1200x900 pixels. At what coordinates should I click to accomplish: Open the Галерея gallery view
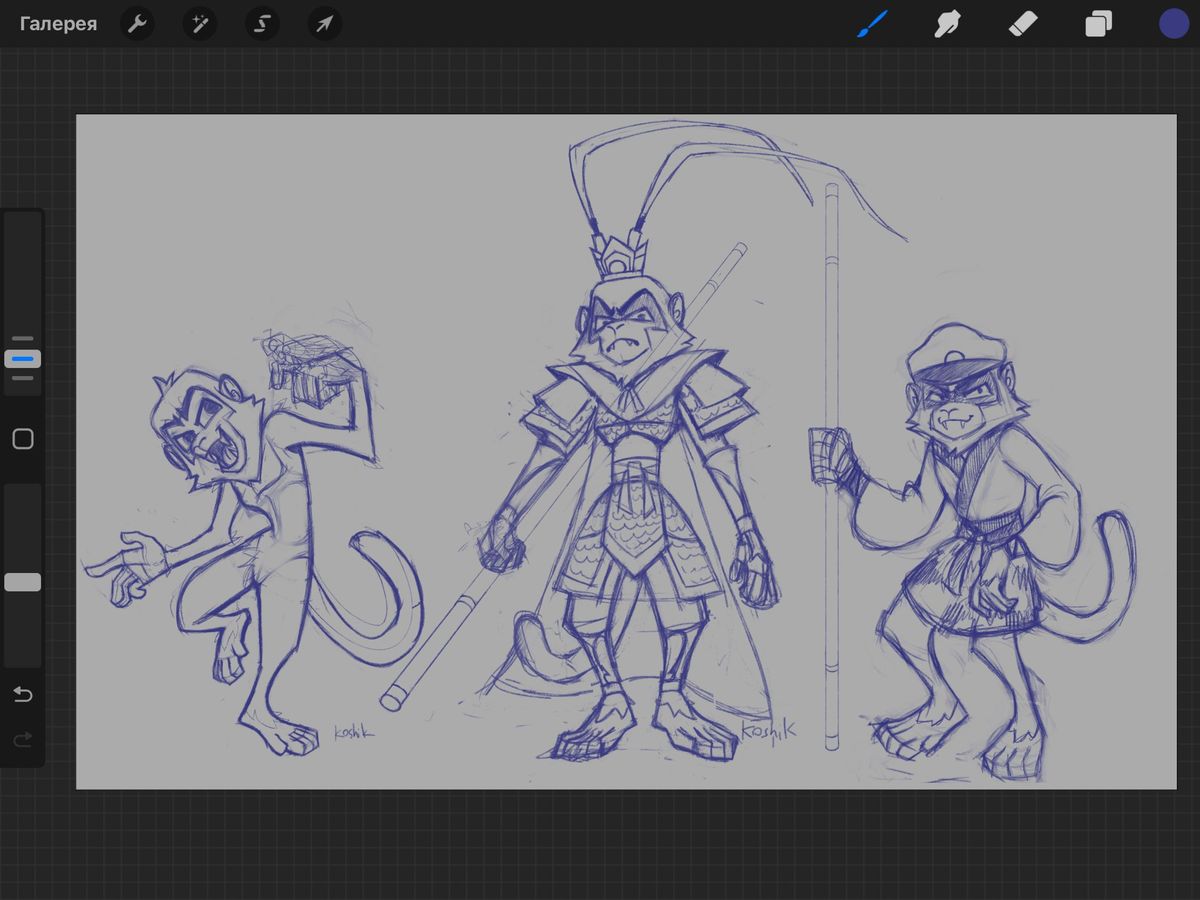tap(59, 24)
